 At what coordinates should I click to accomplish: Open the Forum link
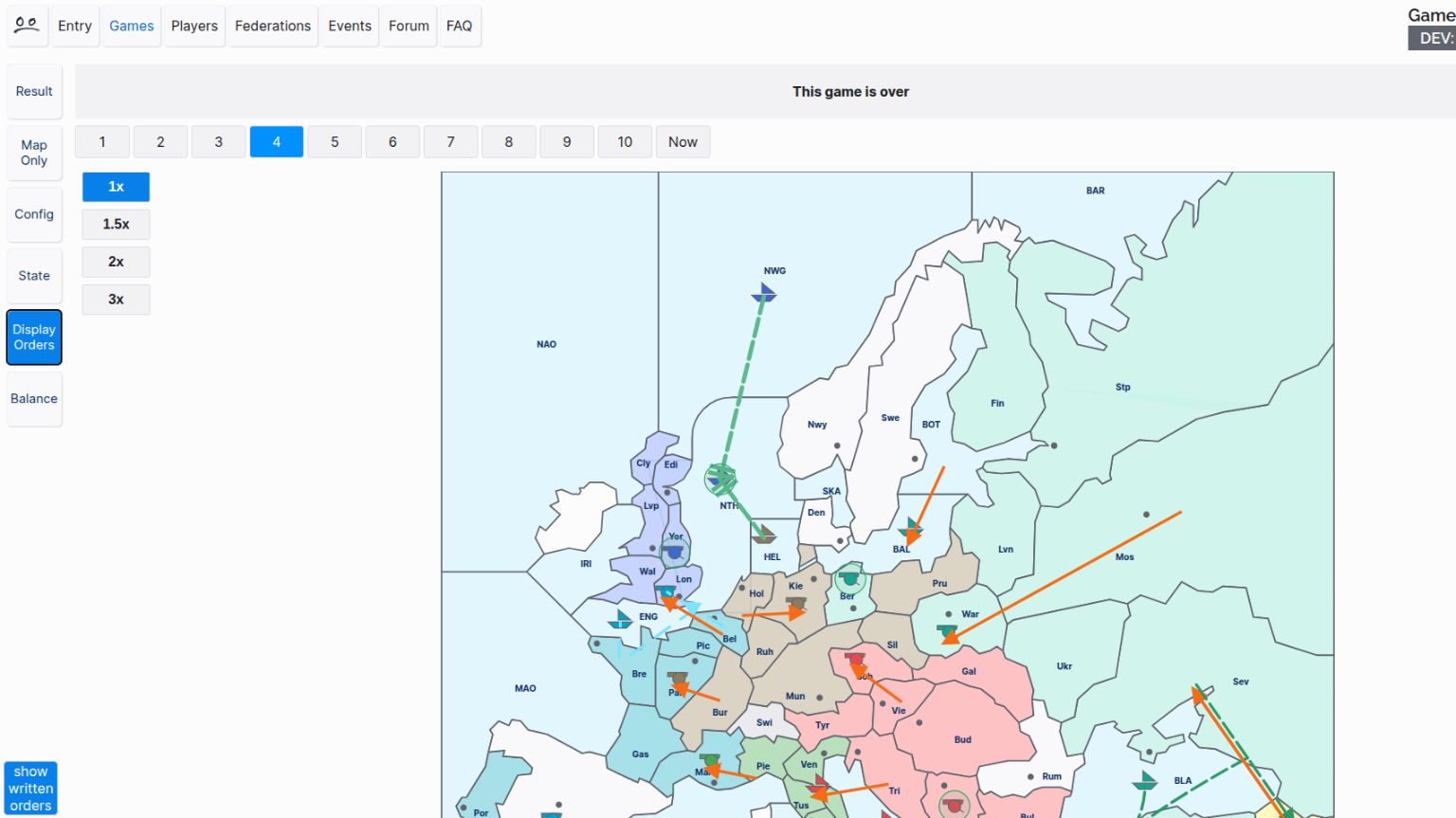pyautogui.click(x=409, y=26)
